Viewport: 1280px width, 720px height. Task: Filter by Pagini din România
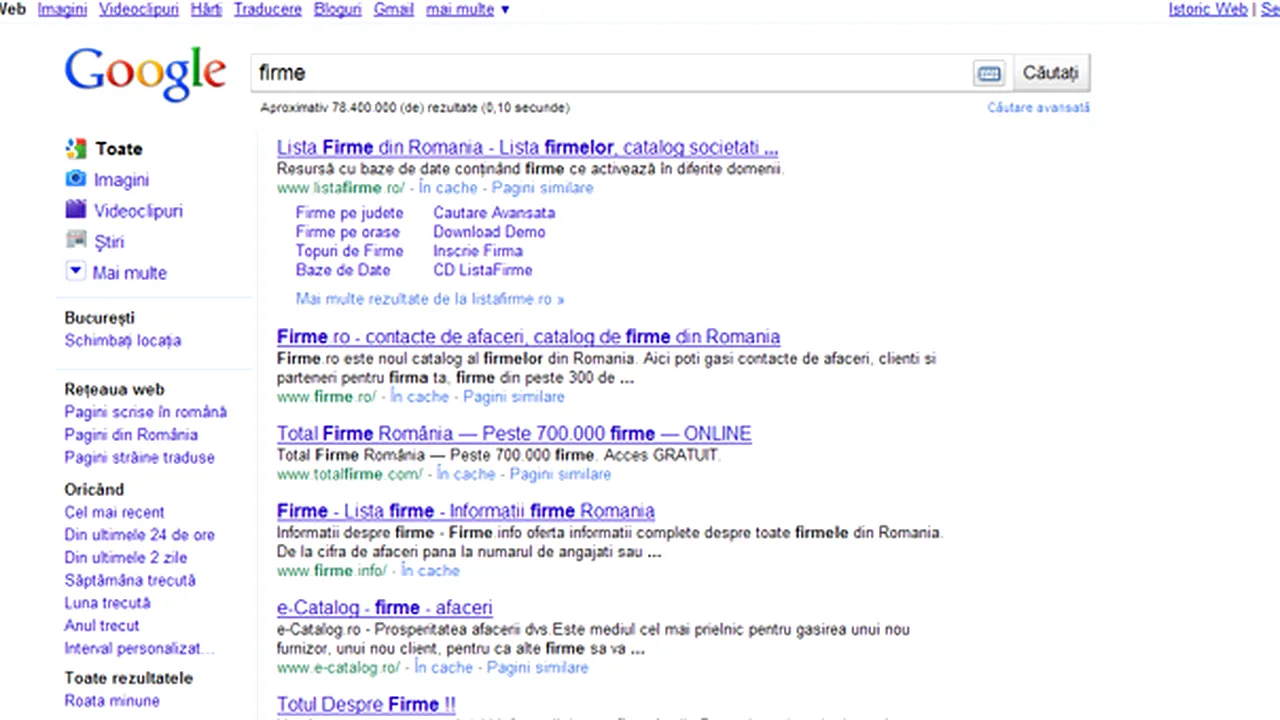[131, 435]
